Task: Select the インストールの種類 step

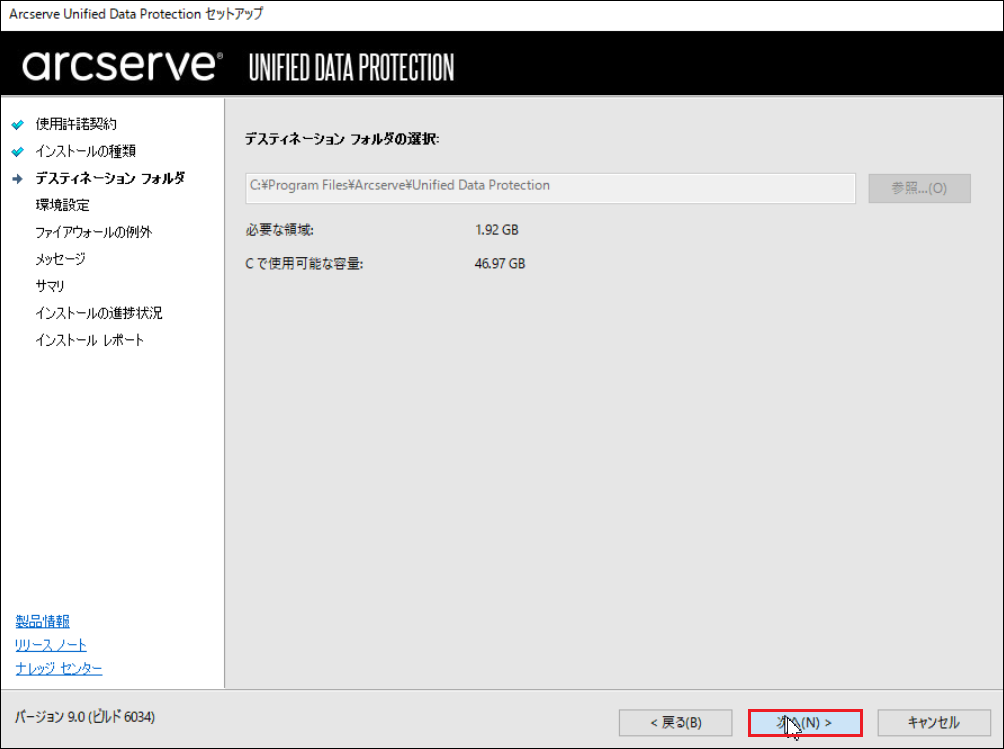Action: (x=85, y=151)
